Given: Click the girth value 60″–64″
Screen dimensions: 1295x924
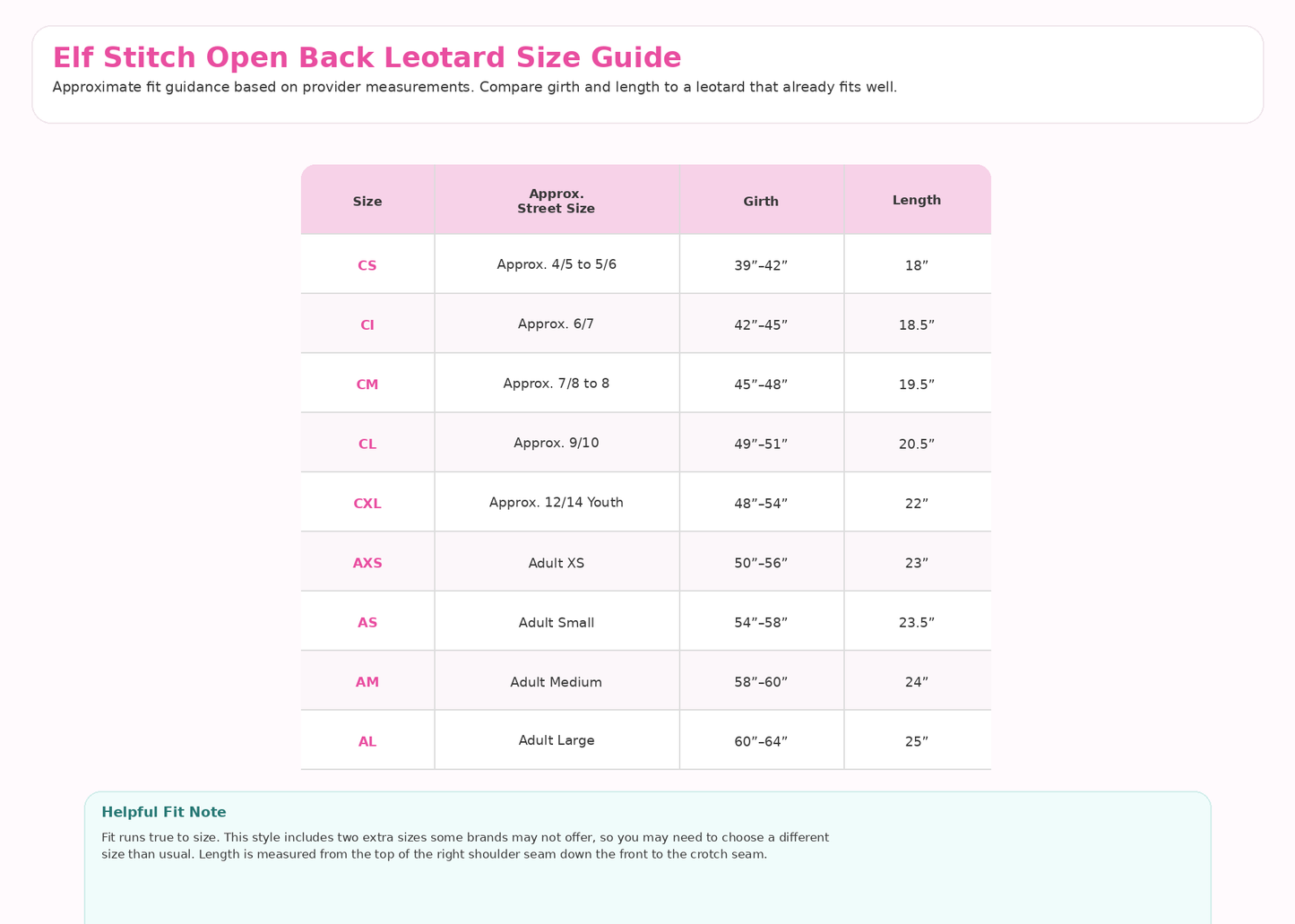Looking at the screenshot, I should 761,742.
